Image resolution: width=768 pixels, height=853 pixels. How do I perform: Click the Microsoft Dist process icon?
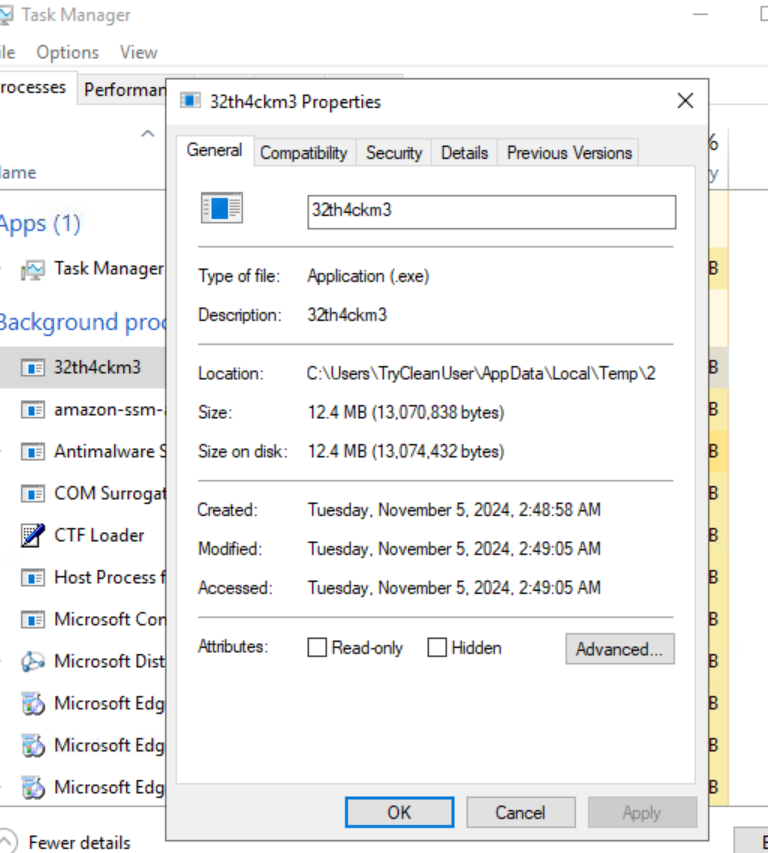click(33, 661)
